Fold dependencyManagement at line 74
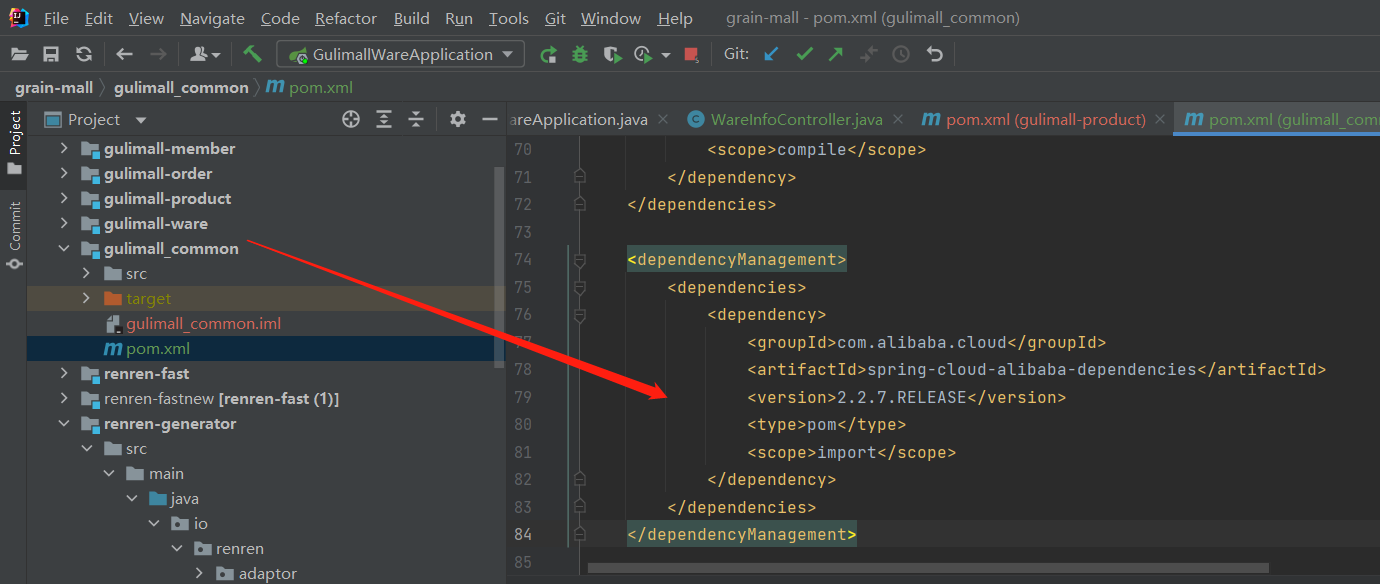Image resolution: width=1380 pixels, height=584 pixels. coord(579,260)
